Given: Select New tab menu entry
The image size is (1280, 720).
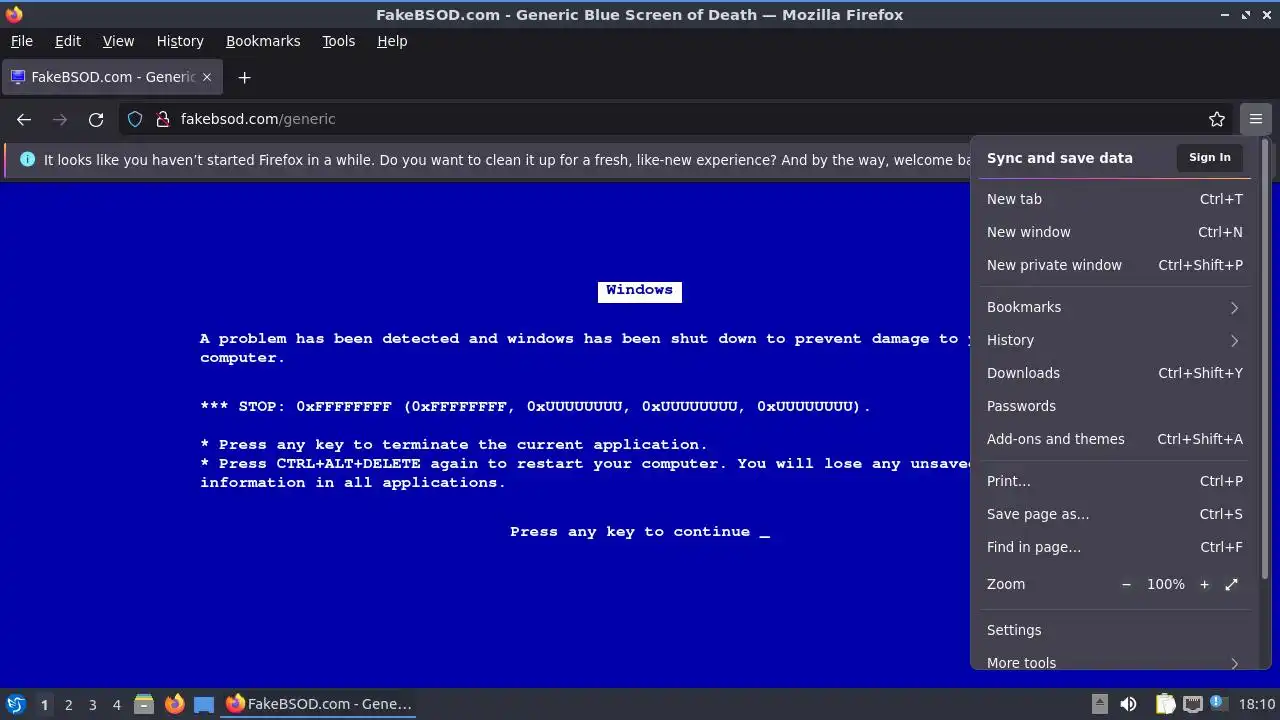Looking at the screenshot, I should tap(1114, 199).
